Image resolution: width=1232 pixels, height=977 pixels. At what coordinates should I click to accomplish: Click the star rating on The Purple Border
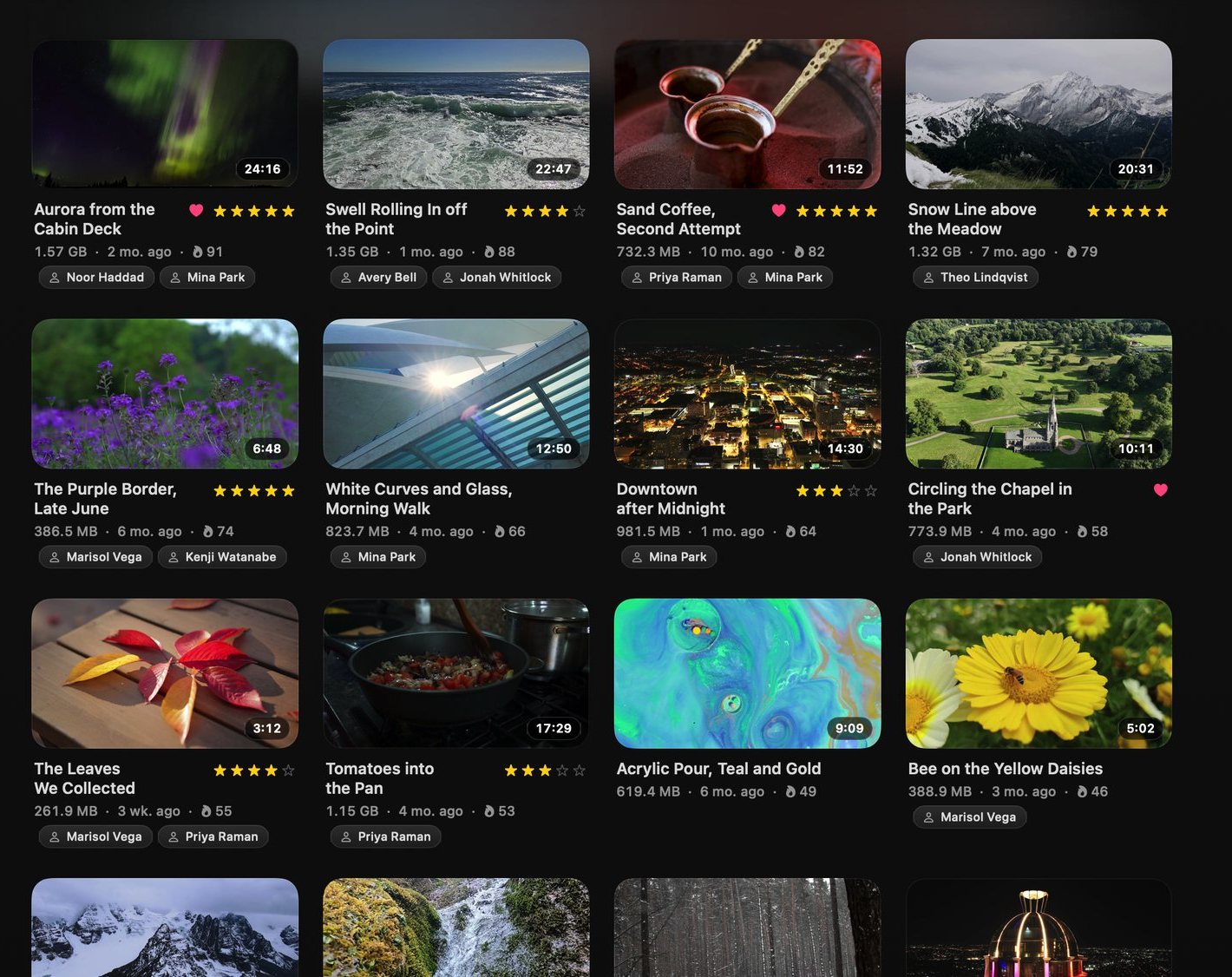click(x=254, y=491)
